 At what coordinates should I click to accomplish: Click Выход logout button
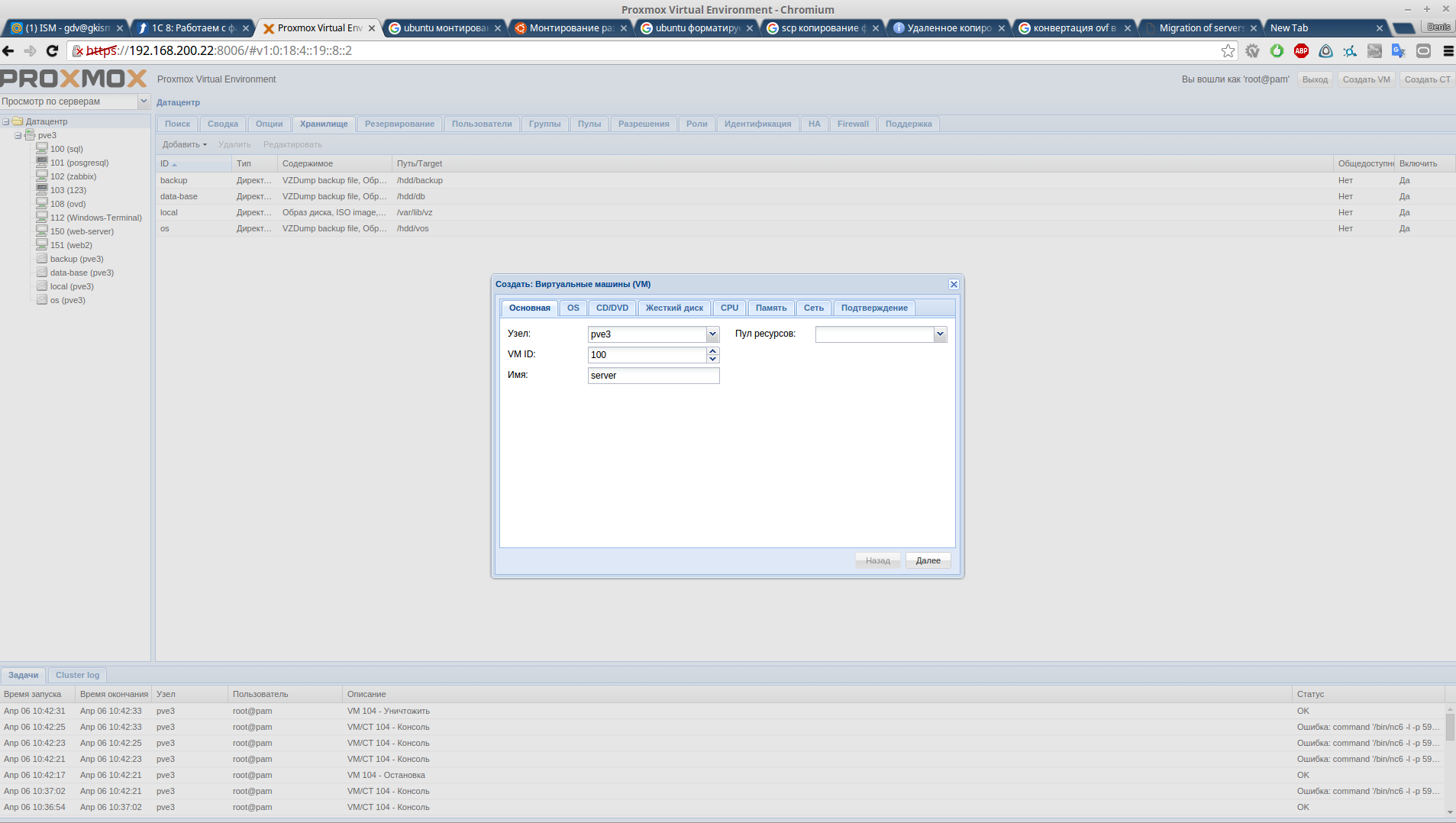tap(1315, 79)
